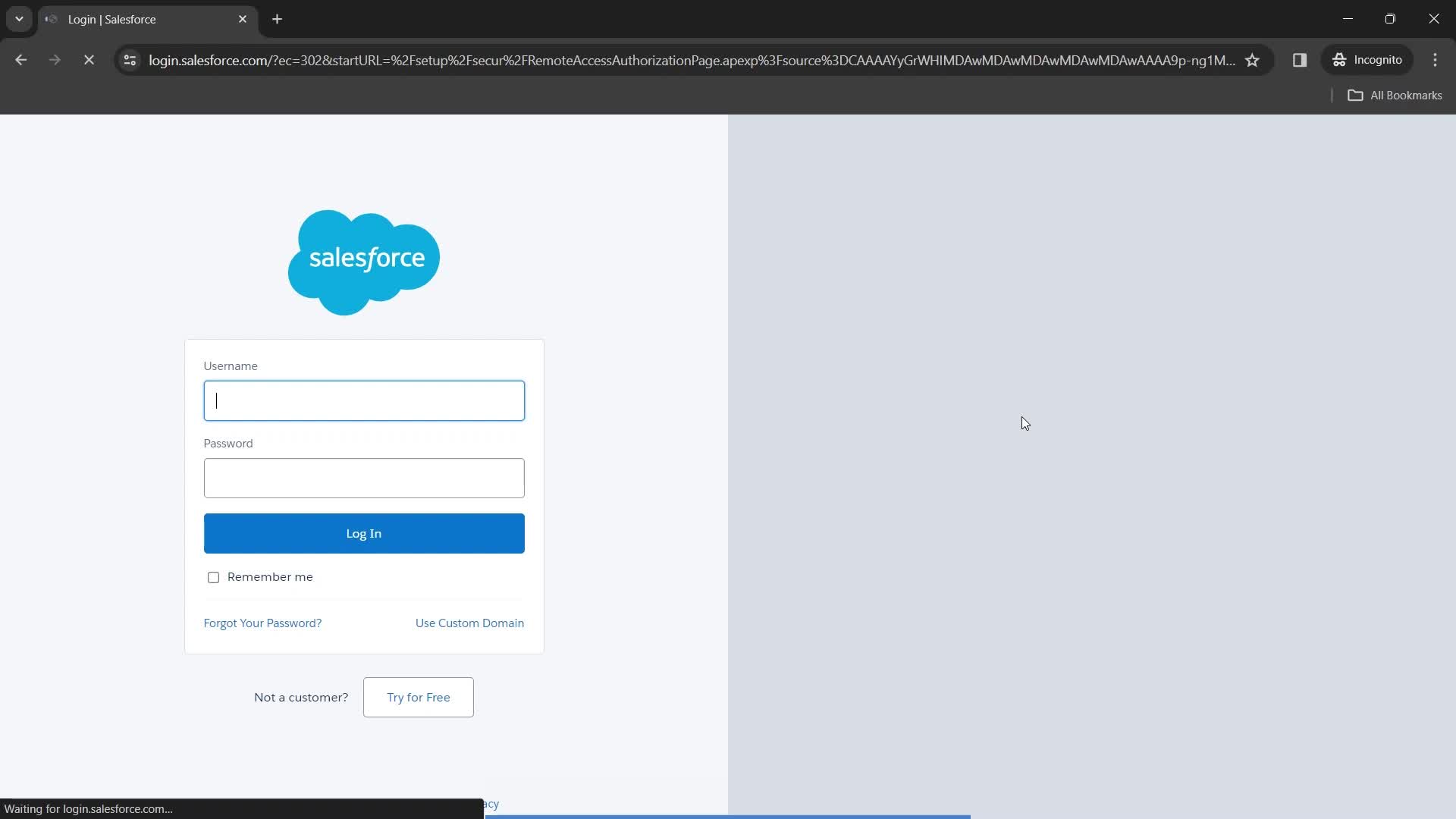Stop page loading with the X icon
This screenshot has width=1456, height=819.
click(89, 60)
